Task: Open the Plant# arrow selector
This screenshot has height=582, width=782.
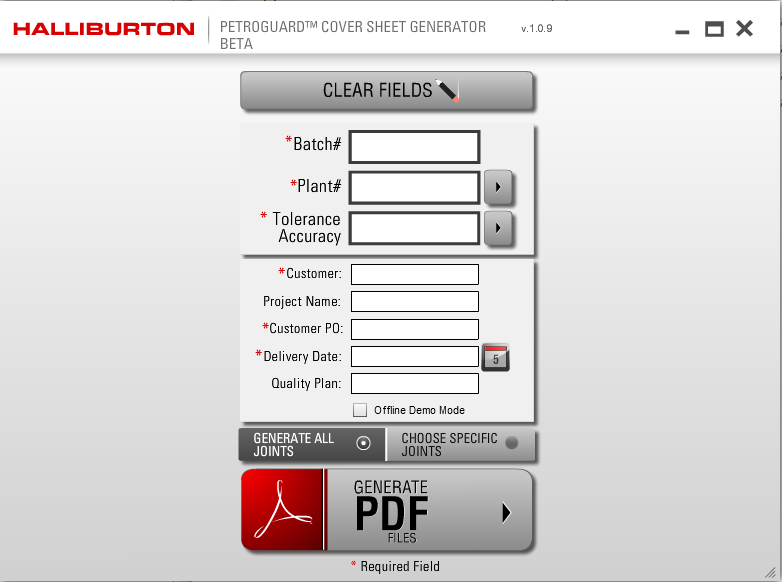Action: point(498,187)
